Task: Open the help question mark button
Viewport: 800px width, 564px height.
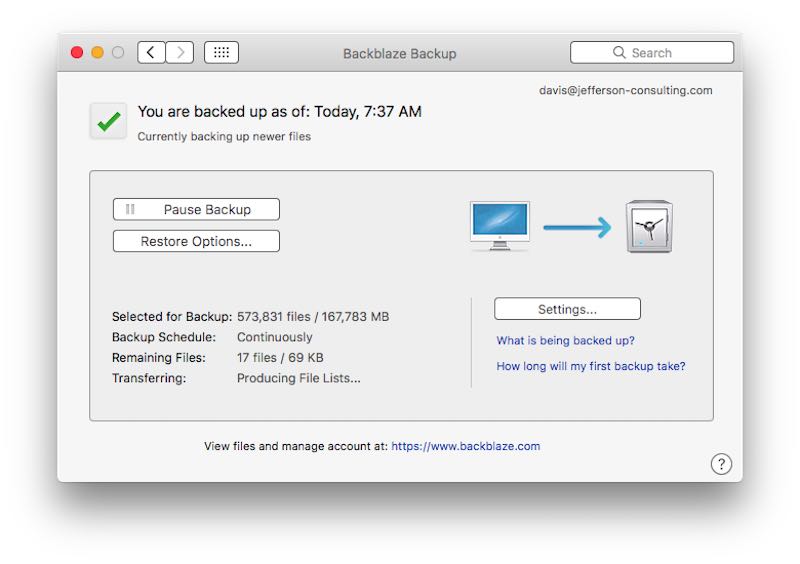Action: (x=721, y=464)
